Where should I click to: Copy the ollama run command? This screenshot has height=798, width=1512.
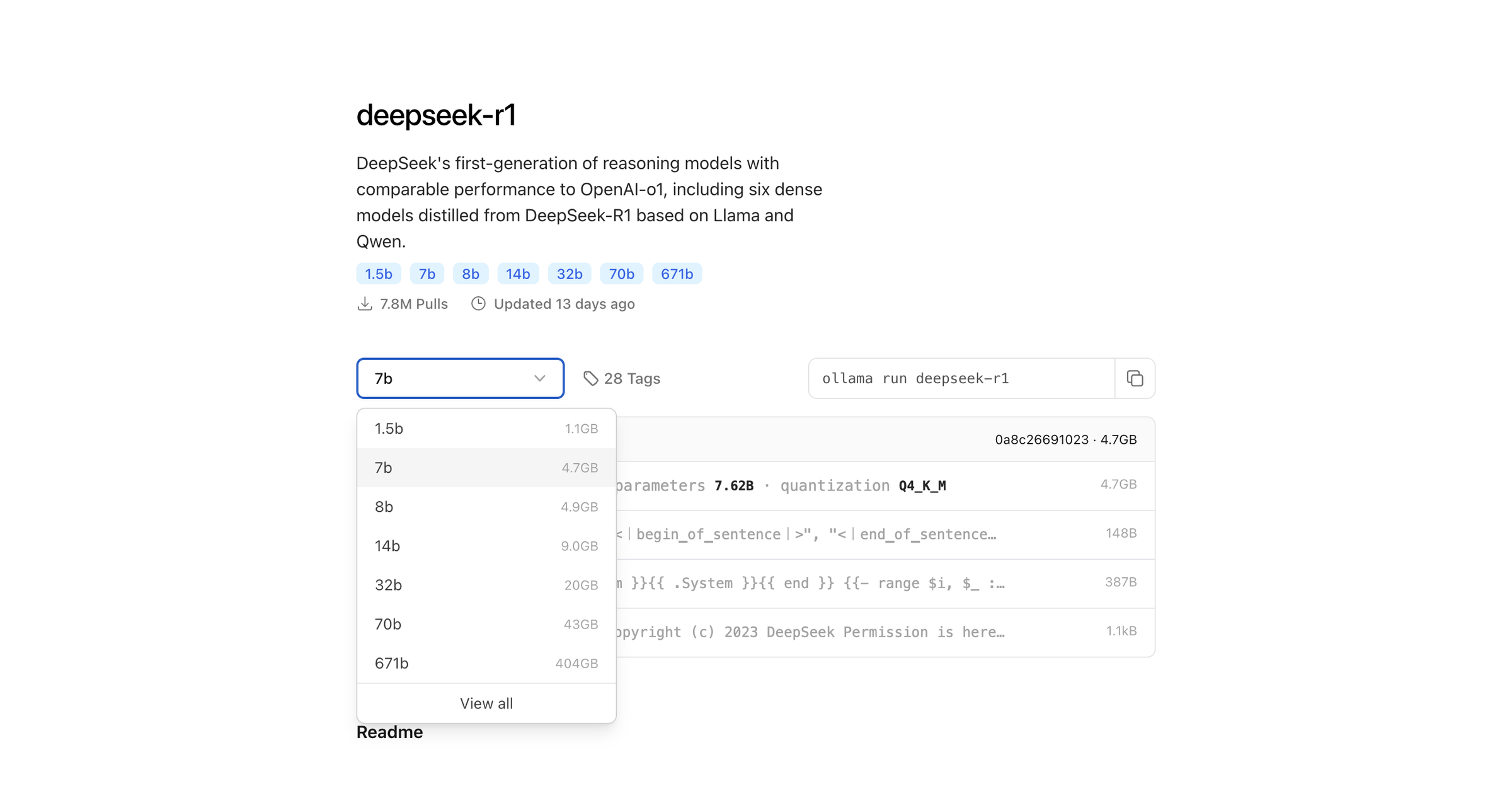point(1135,378)
